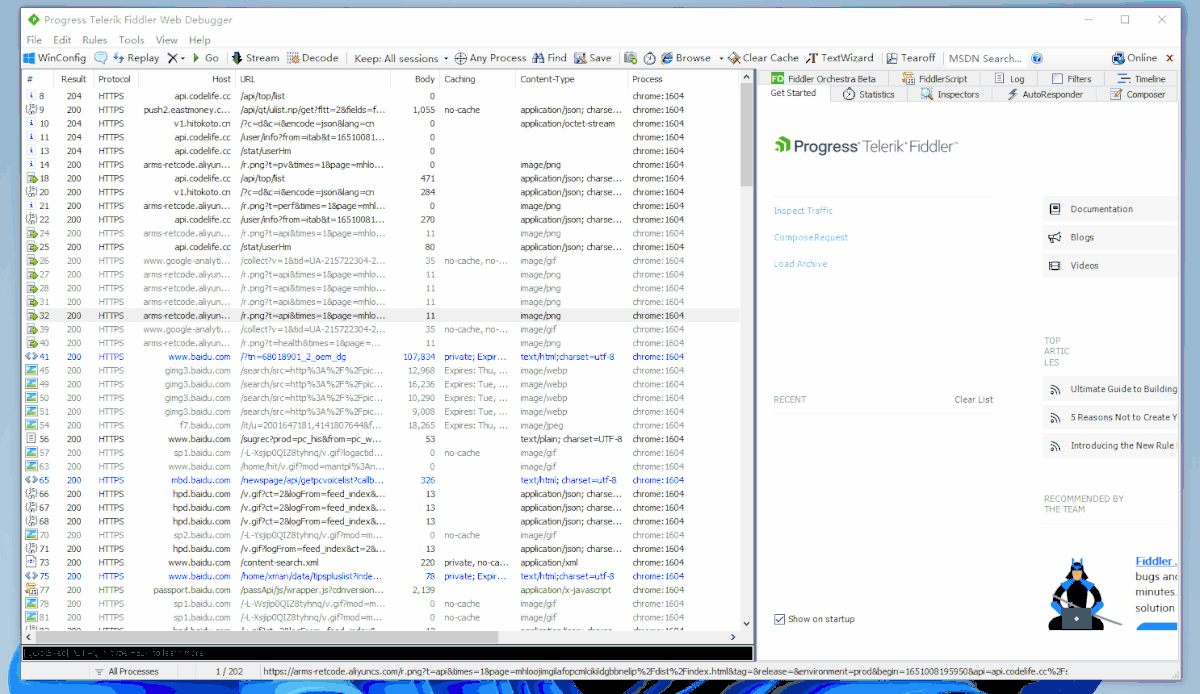Click Clear List for recent items
This screenshot has width=1200, height=694.
tap(973, 400)
